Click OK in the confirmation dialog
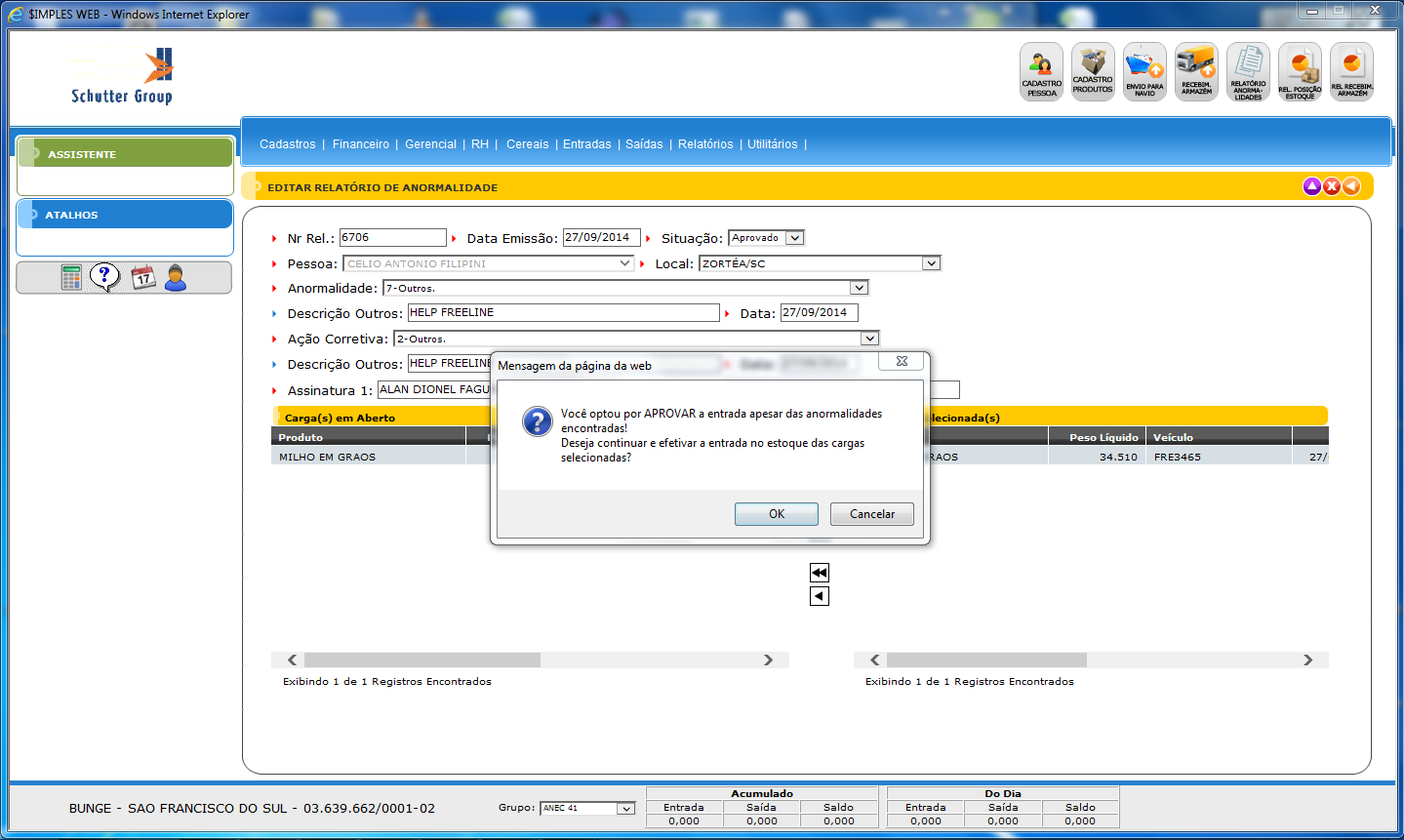Viewport: 1404px width, 840px height. (776, 514)
